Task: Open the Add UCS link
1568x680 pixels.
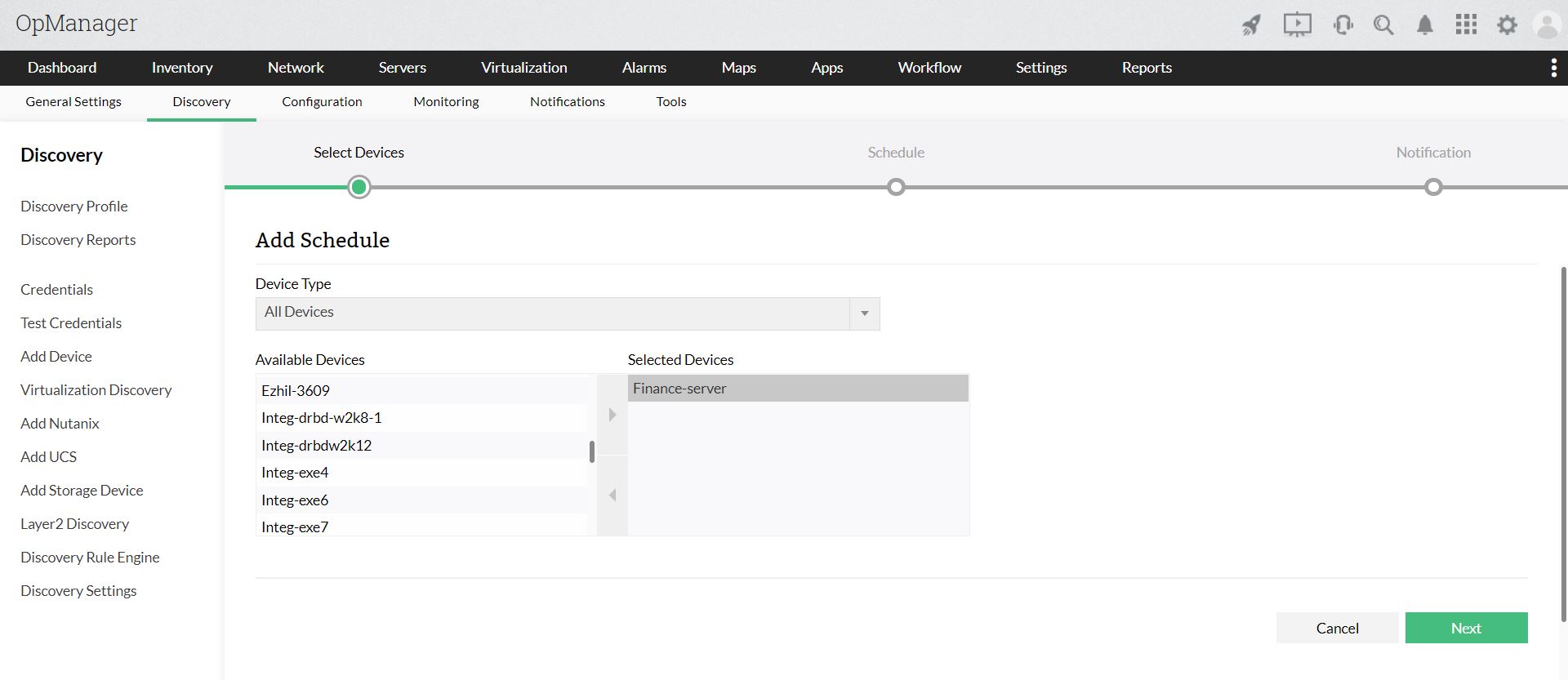Action: coord(49,457)
